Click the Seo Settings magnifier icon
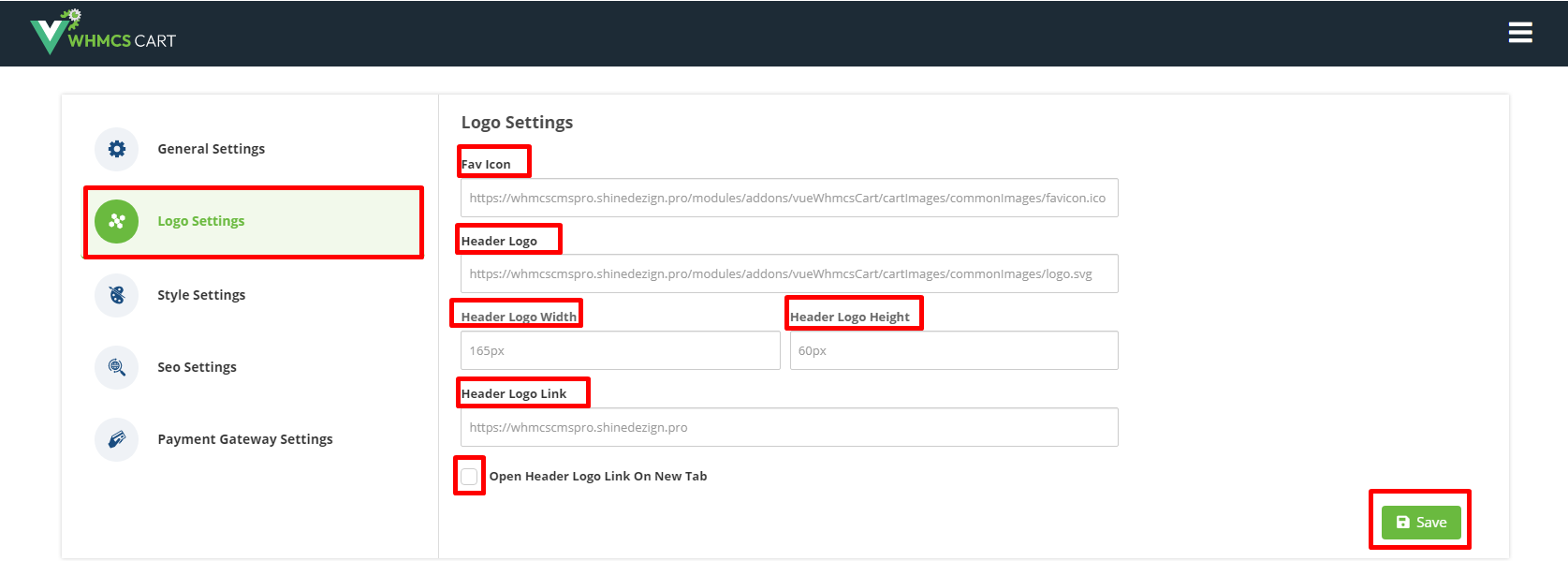 117,367
